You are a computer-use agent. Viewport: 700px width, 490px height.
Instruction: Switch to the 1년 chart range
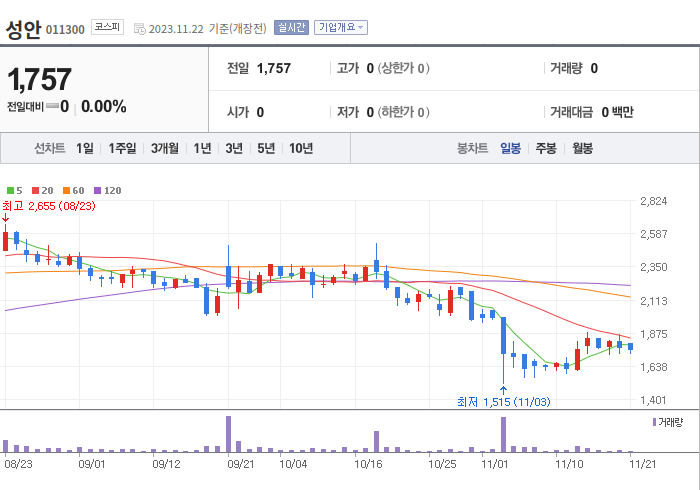coord(202,148)
